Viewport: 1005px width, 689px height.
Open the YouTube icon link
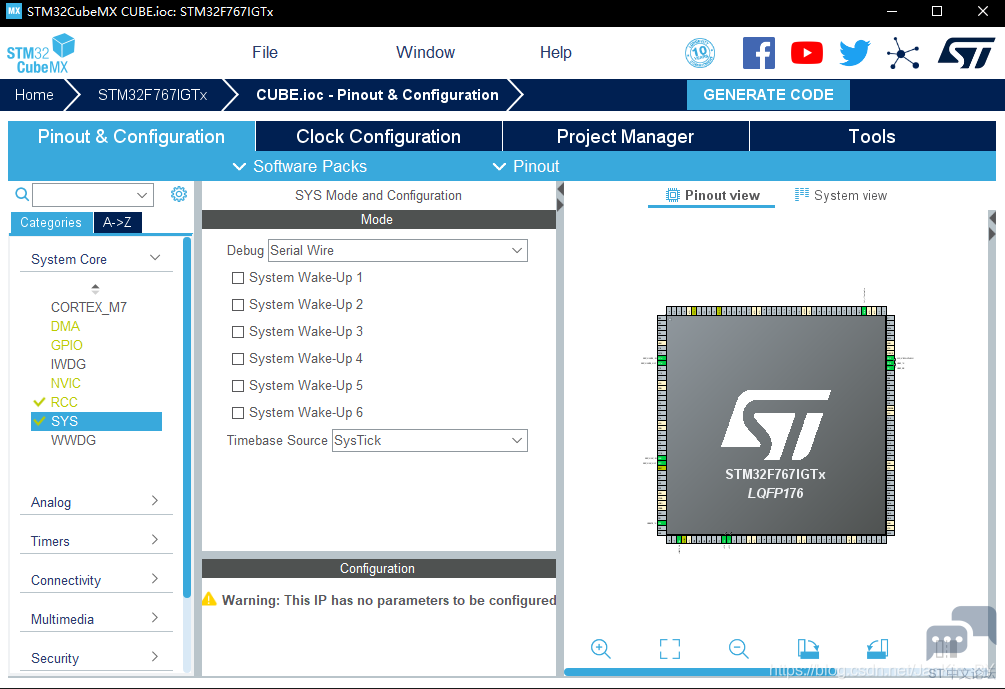807,53
